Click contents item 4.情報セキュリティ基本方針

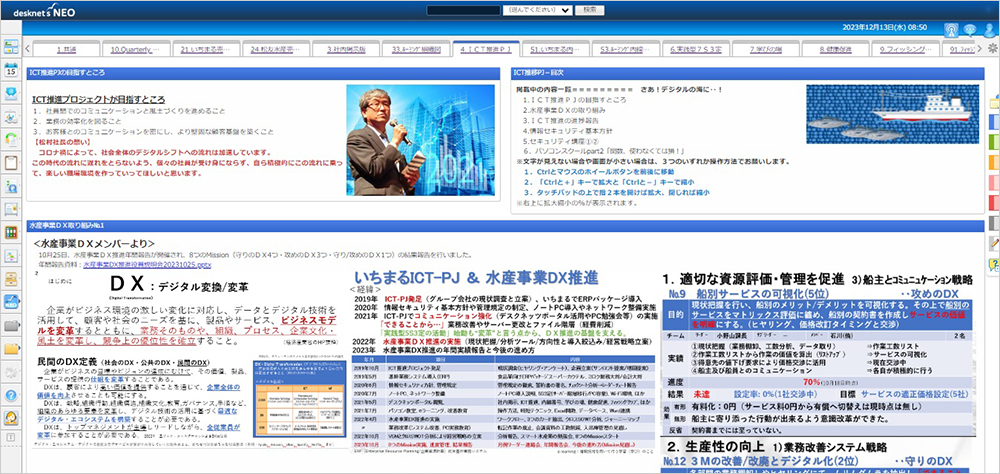click(x=568, y=130)
